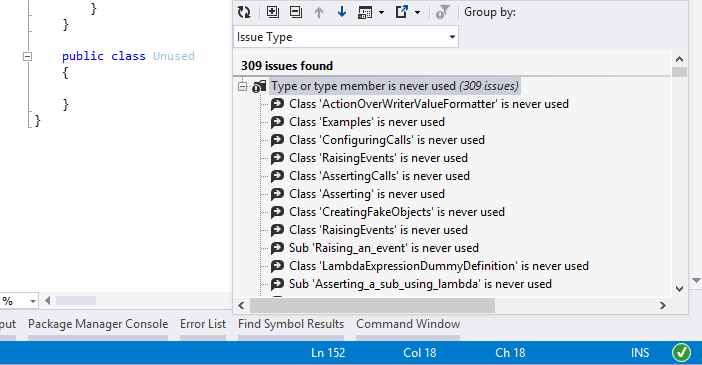Select issue Sub 'Raising_an_event' is never used
This screenshot has width=702, height=365.
(384, 248)
